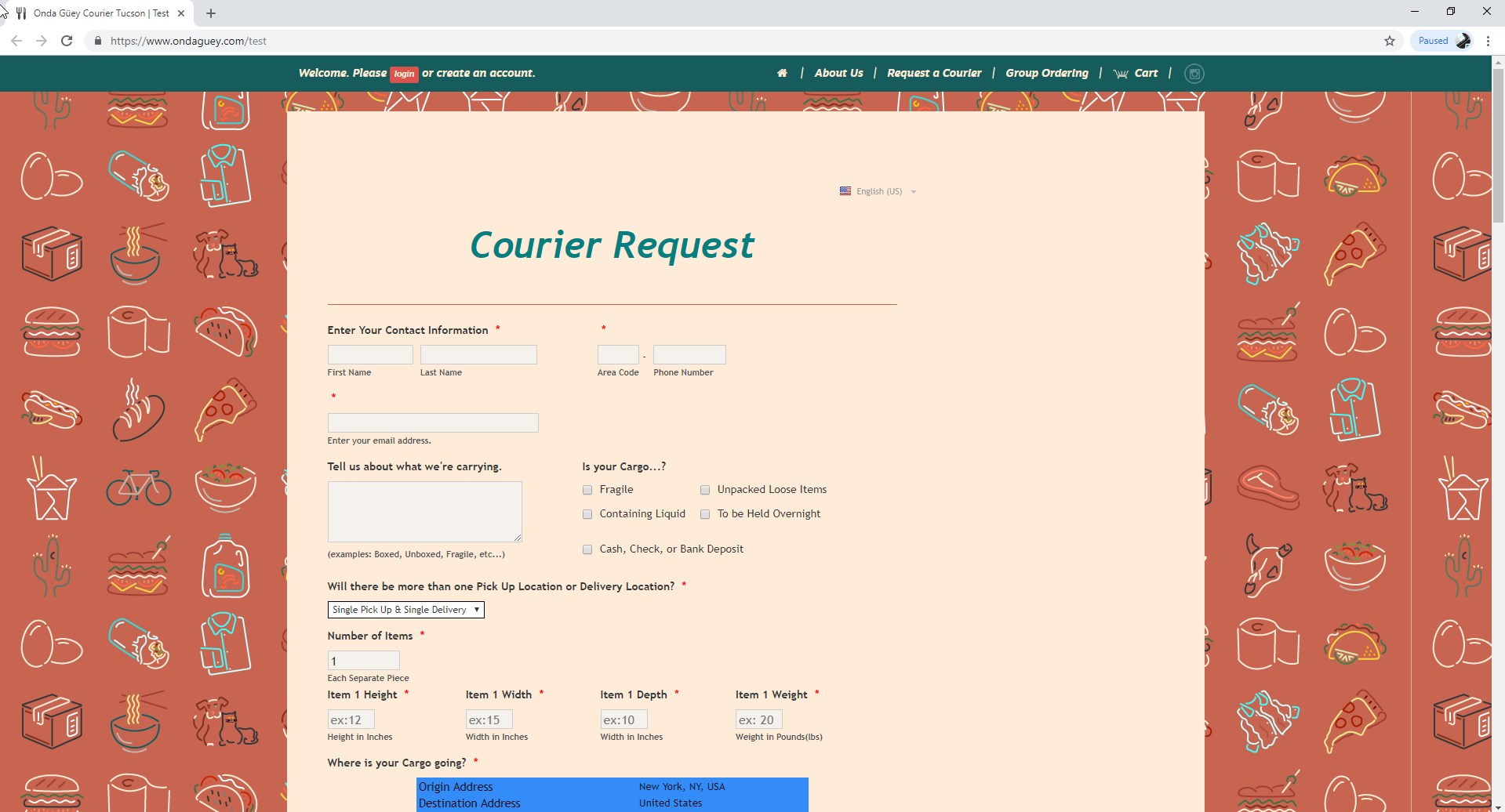
Task: Open the Group Ordering link
Action: [1046, 73]
